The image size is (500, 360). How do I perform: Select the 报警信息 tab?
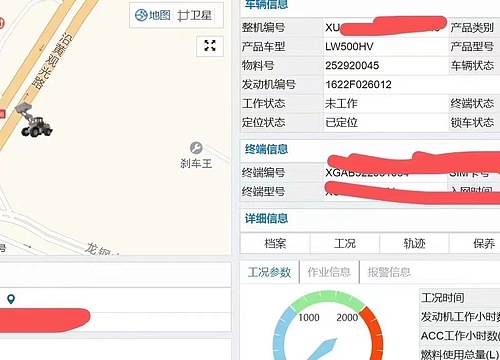click(389, 272)
